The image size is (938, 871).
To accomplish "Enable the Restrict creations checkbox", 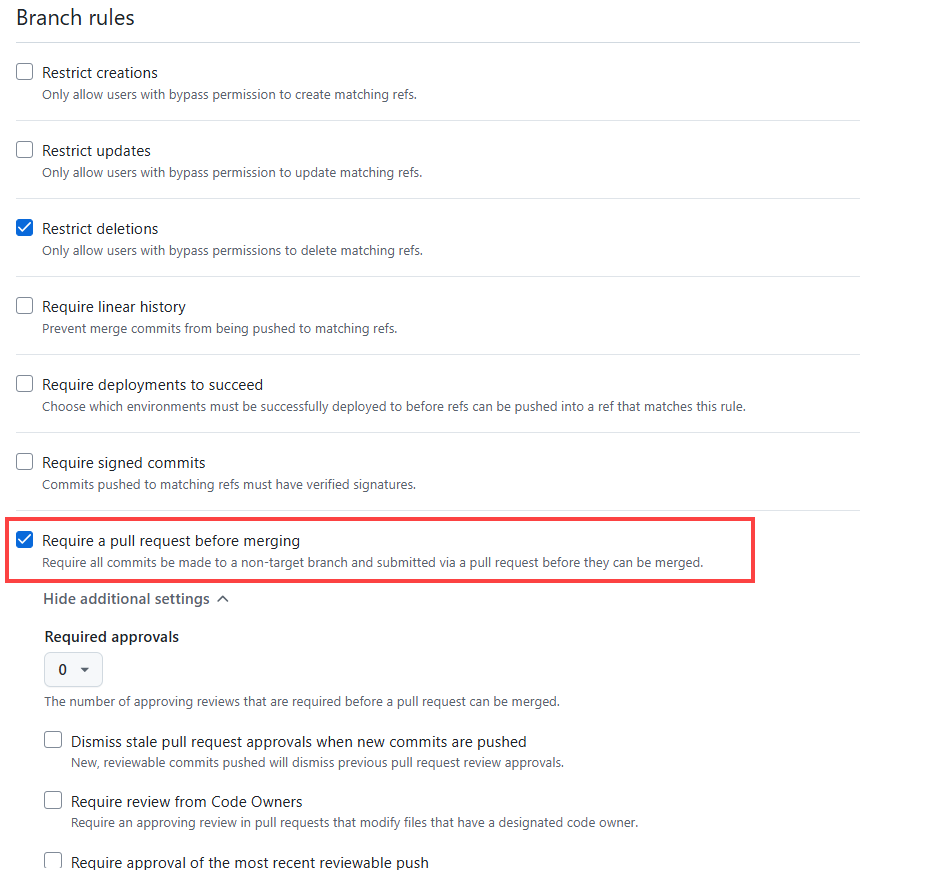I will [24, 71].
